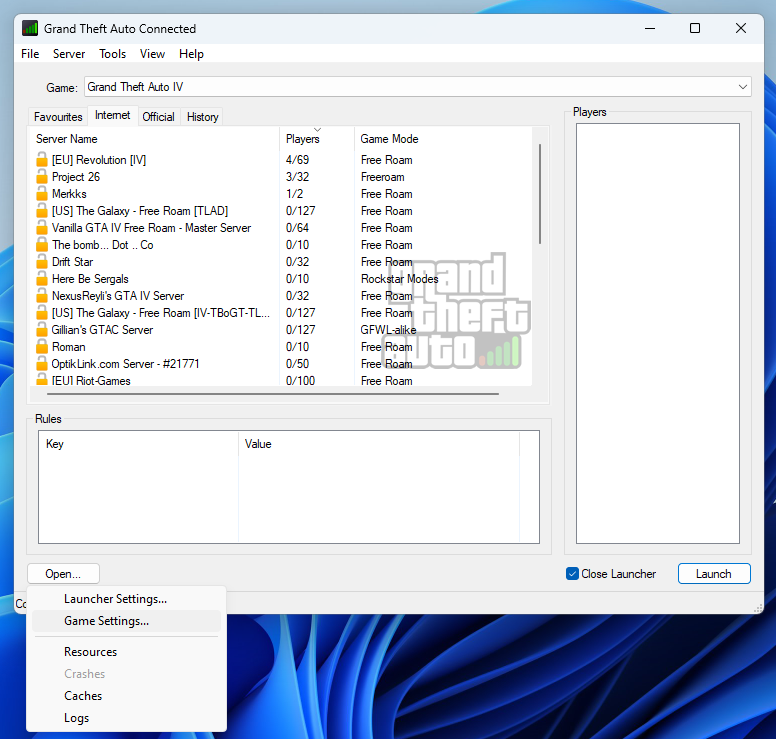Click lock icon beside Vanilla GTA IV Free Roam

click(x=42, y=228)
